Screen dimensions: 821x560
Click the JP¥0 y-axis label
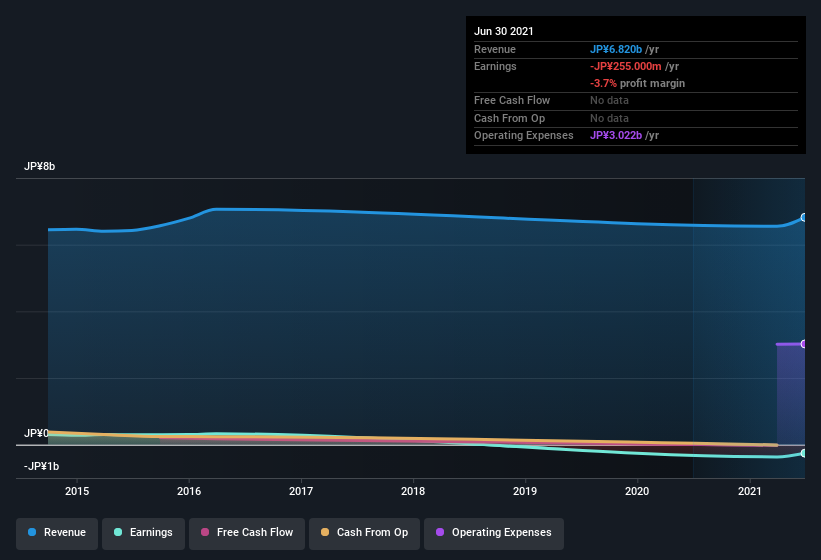pos(36,433)
